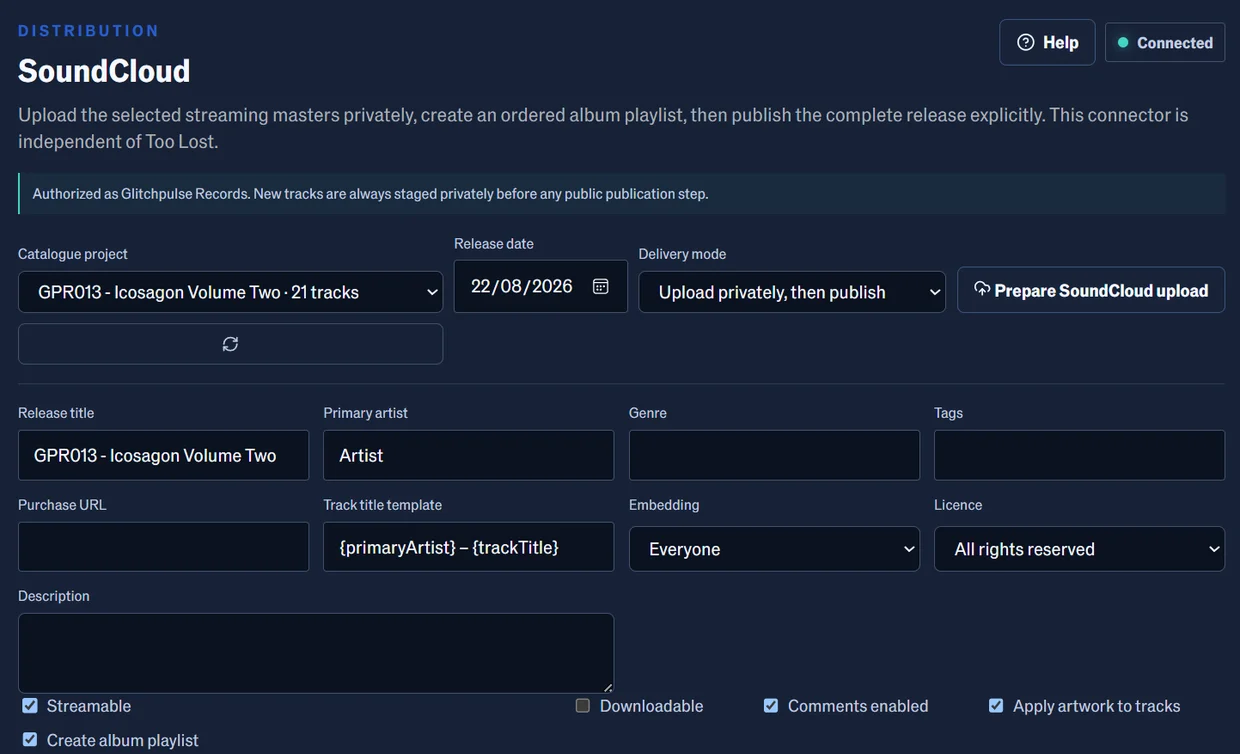Click the DISTRIBUTION breadcrumb text
Viewport: 1240px width, 754px height.
(89, 31)
